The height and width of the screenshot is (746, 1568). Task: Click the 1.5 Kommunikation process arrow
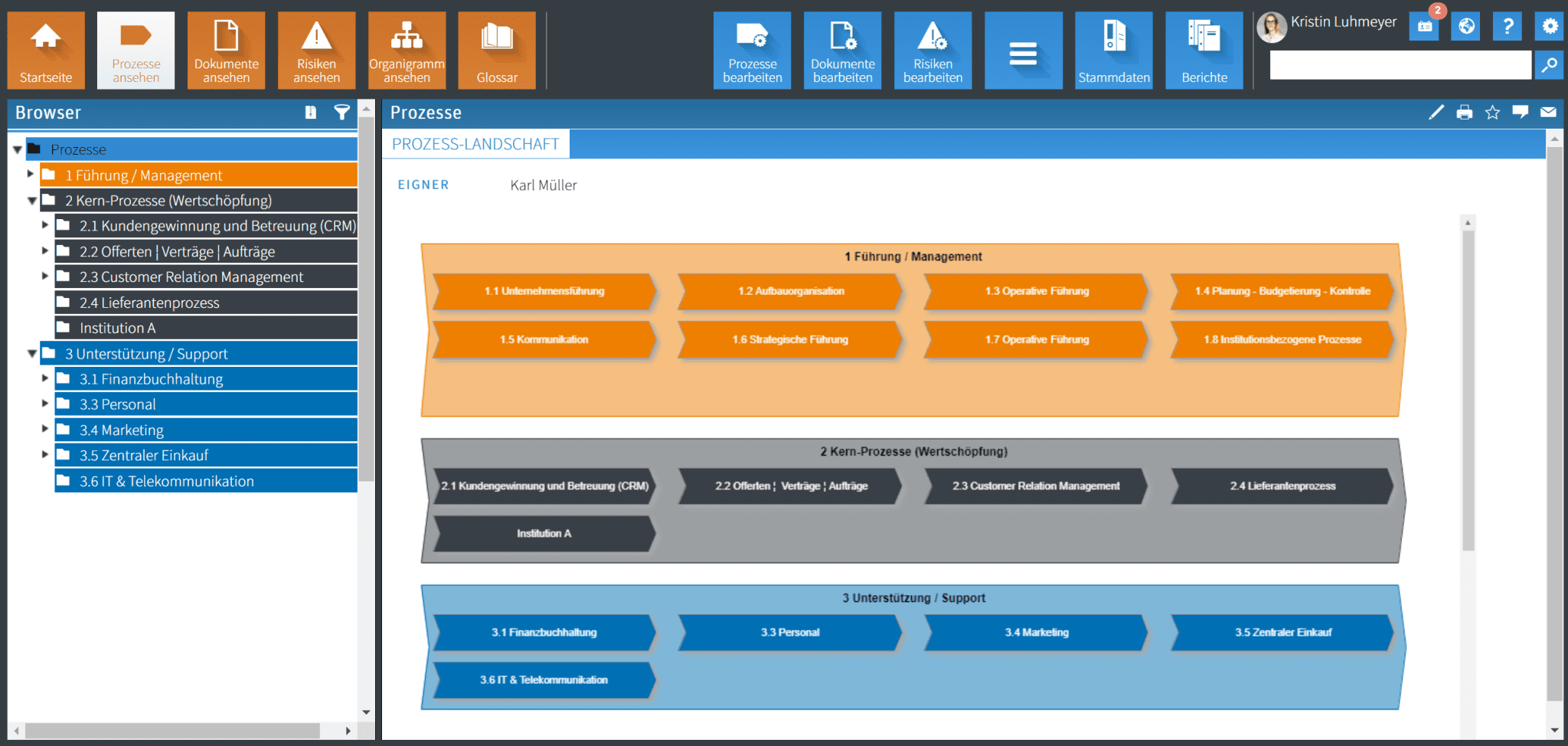[544, 339]
